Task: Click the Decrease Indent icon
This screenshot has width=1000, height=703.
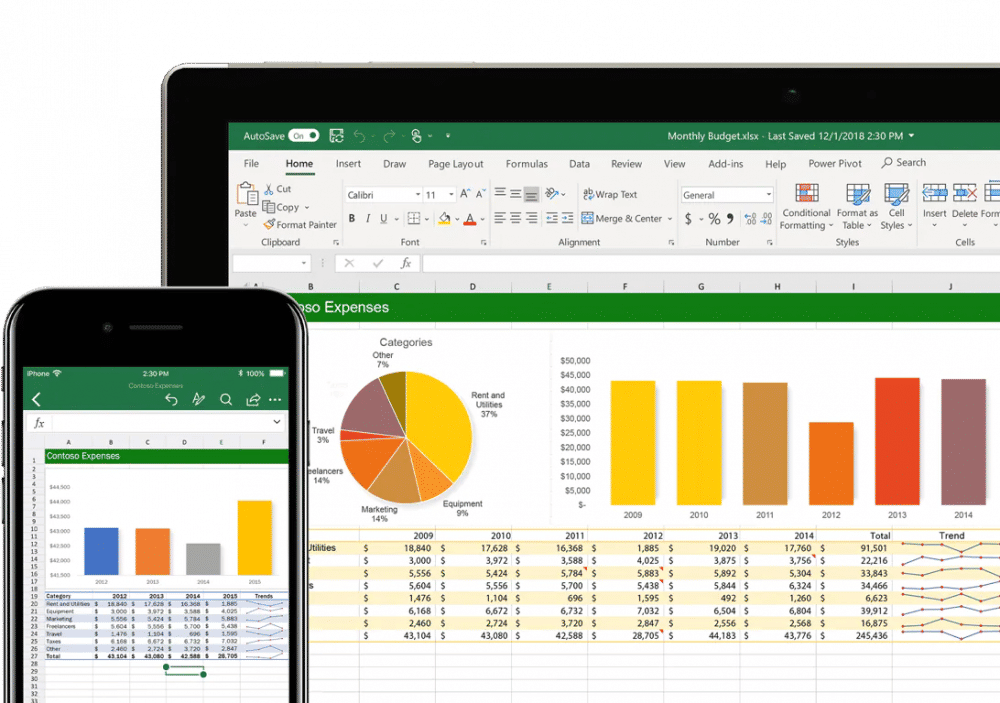Action: point(552,218)
